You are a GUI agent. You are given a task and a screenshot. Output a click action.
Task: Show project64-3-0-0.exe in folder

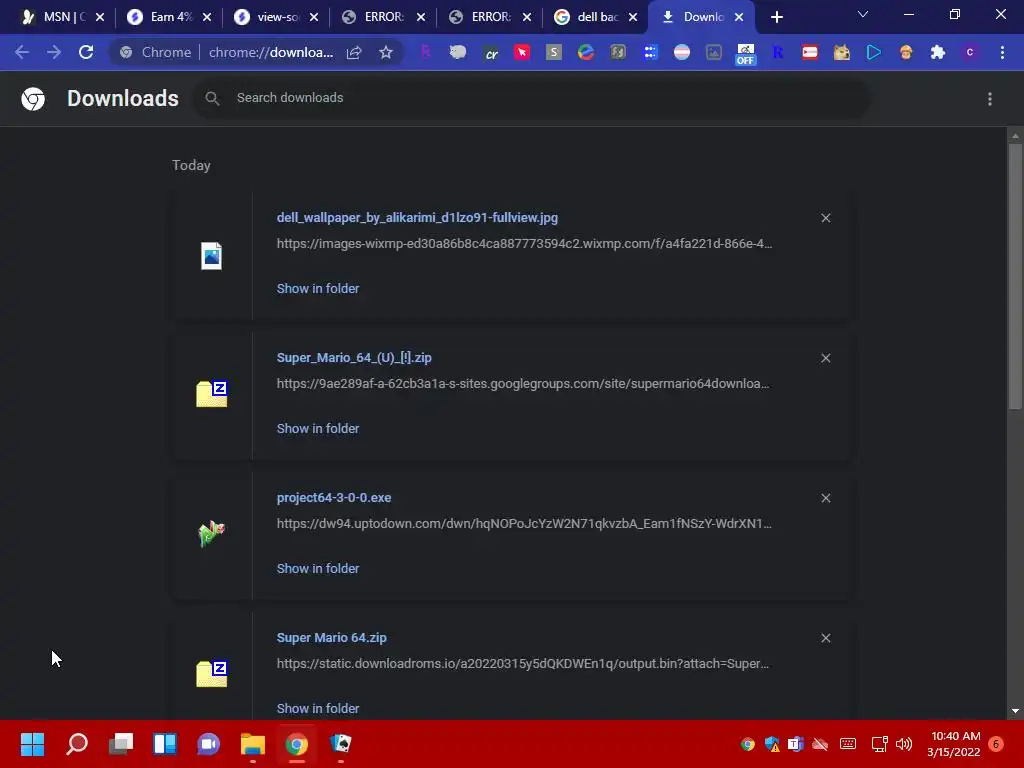(x=318, y=568)
